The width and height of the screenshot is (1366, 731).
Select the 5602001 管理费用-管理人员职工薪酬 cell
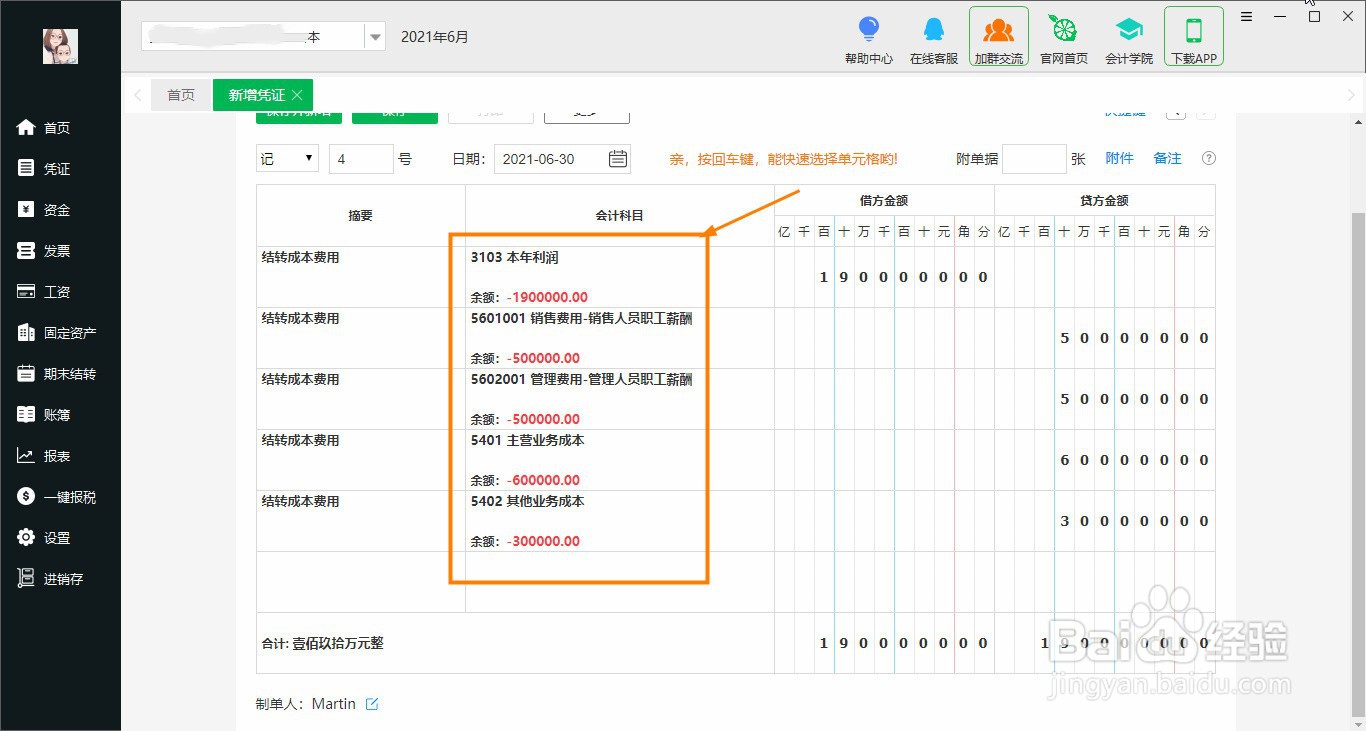point(619,399)
